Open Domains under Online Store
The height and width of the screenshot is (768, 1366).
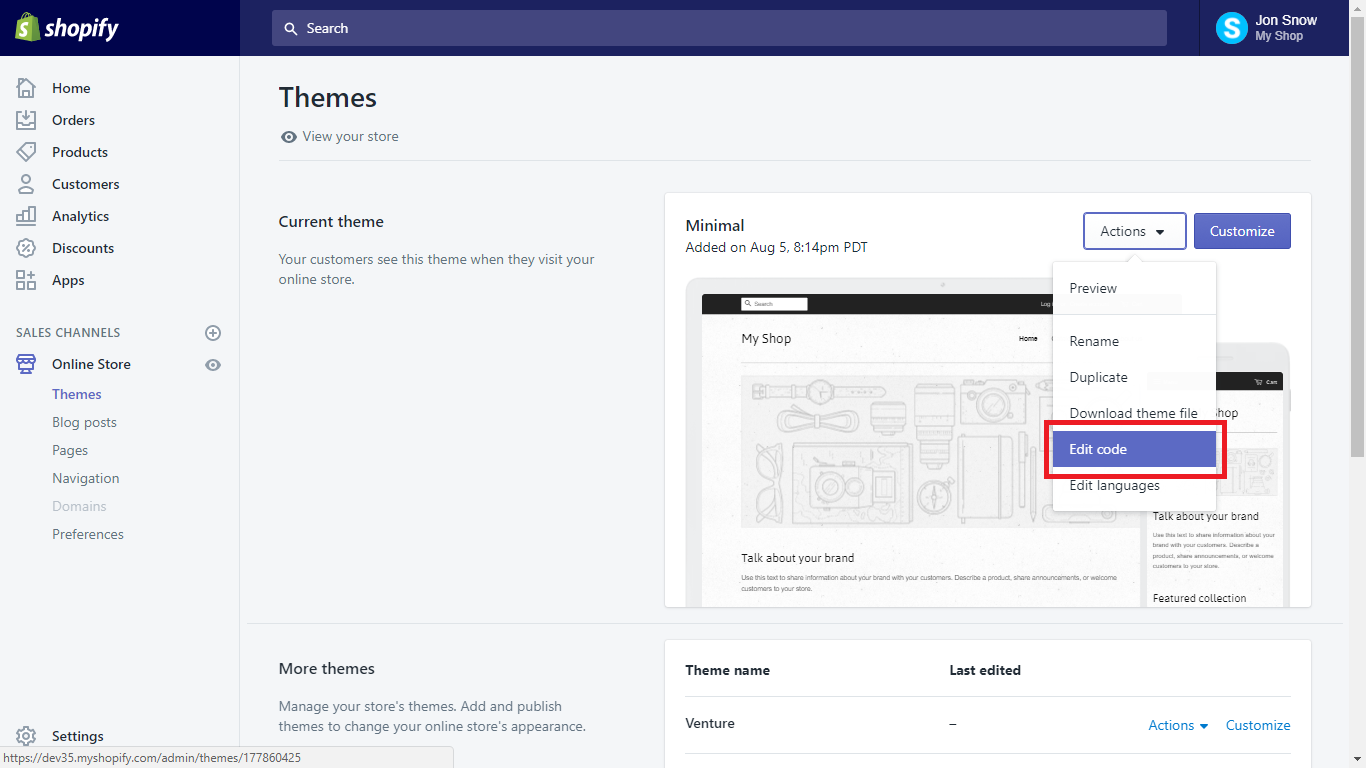[79, 506]
